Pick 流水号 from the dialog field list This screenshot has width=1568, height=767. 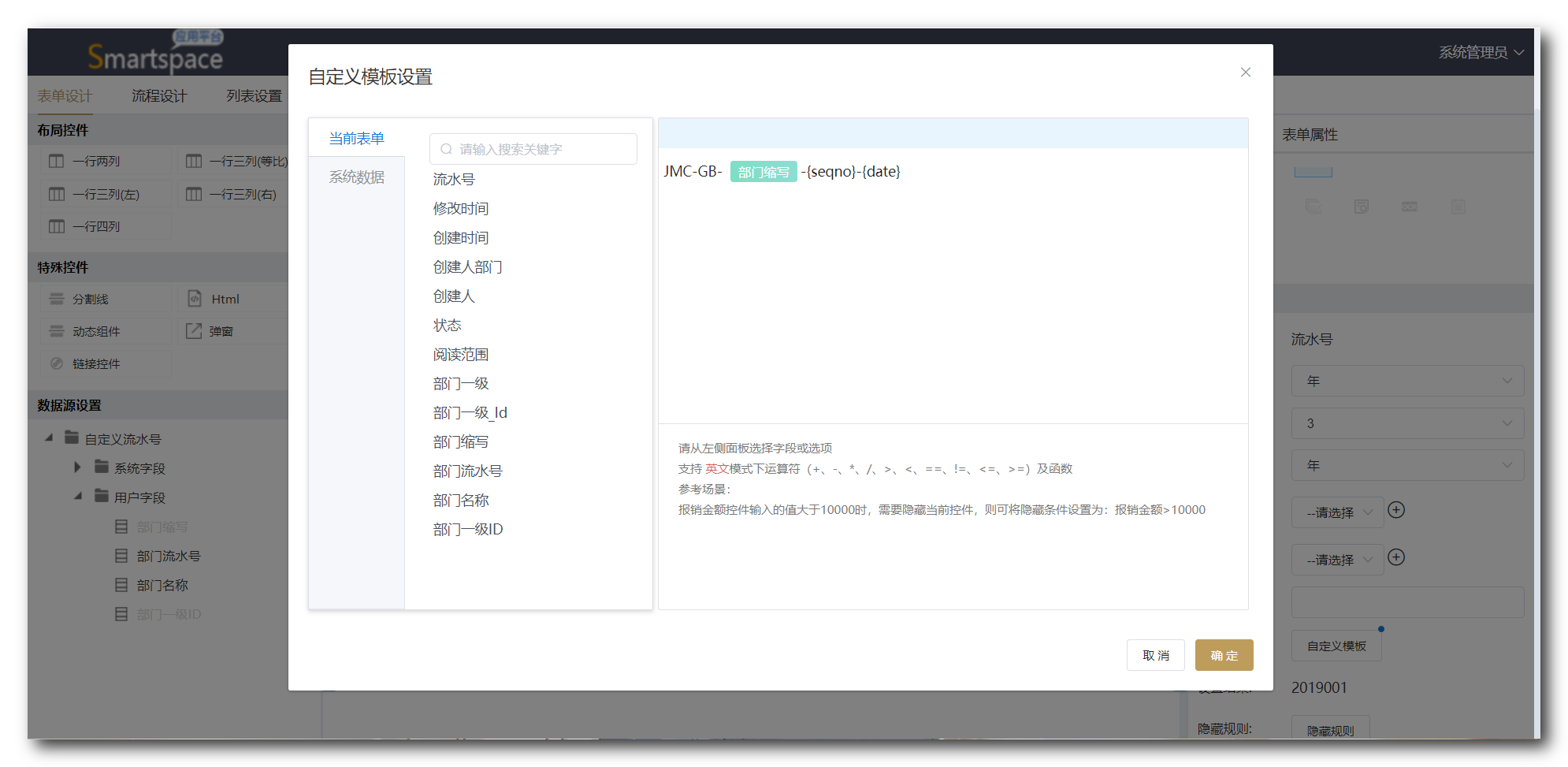tap(454, 180)
